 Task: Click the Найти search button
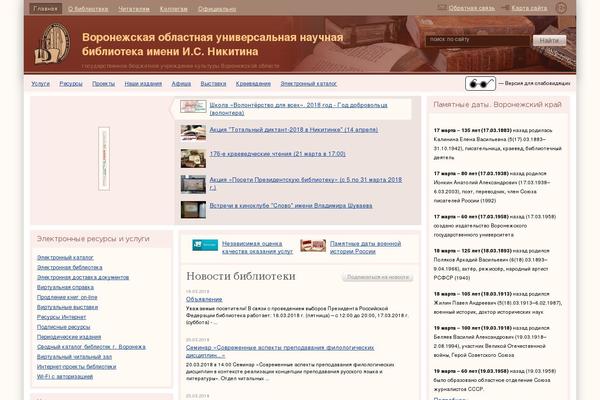tap(549, 40)
